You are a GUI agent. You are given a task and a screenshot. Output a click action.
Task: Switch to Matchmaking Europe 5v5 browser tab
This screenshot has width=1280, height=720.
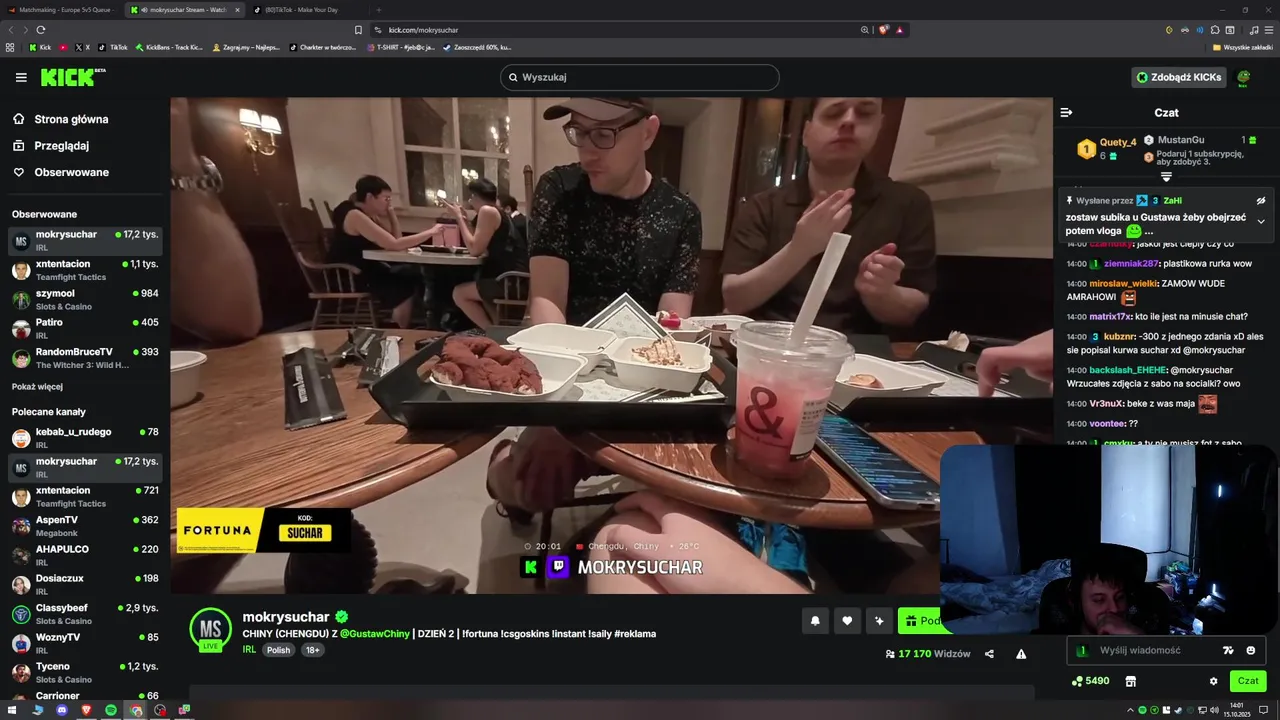point(62,10)
